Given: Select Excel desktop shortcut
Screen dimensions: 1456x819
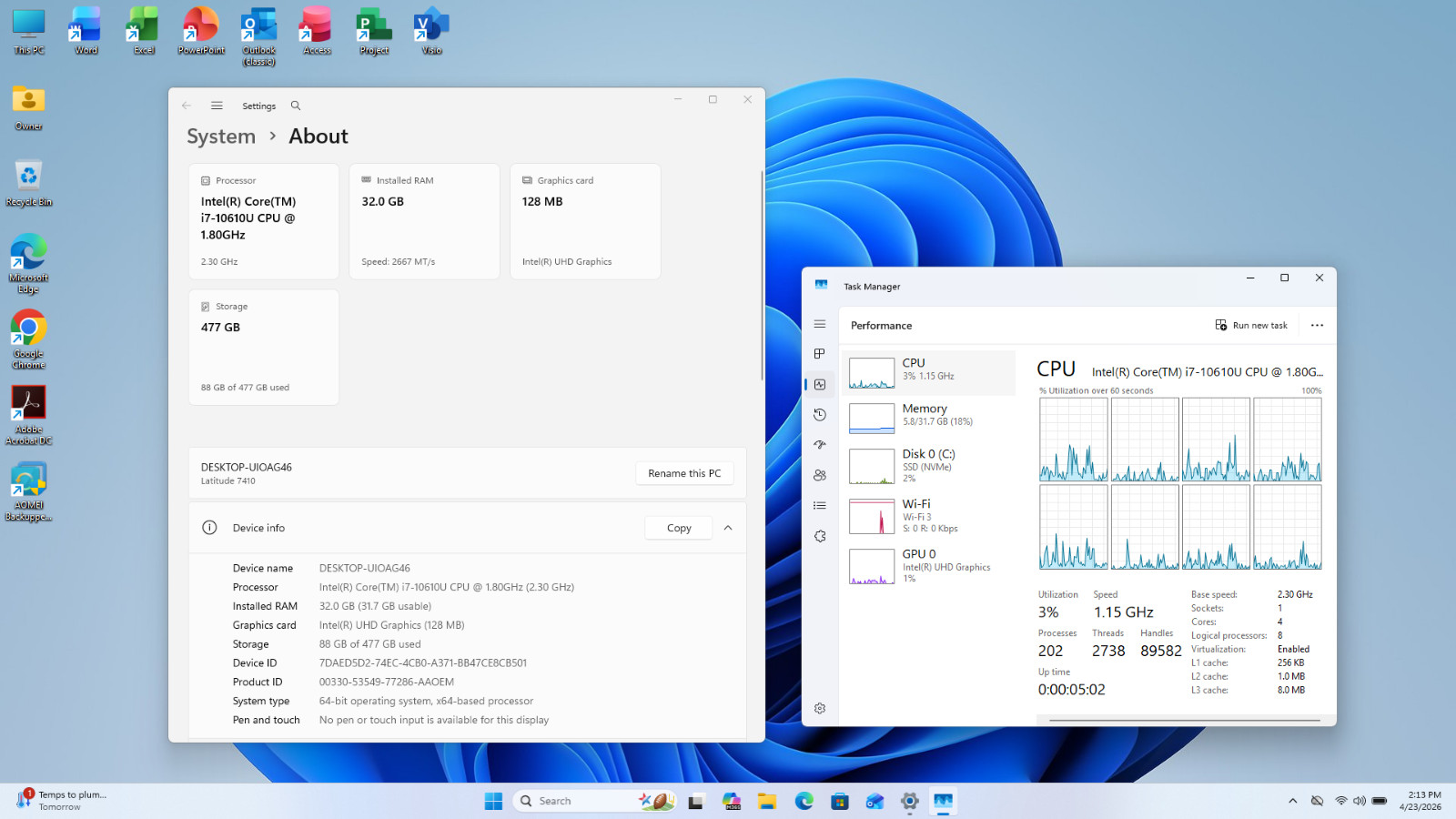Looking at the screenshot, I should click(143, 32).
